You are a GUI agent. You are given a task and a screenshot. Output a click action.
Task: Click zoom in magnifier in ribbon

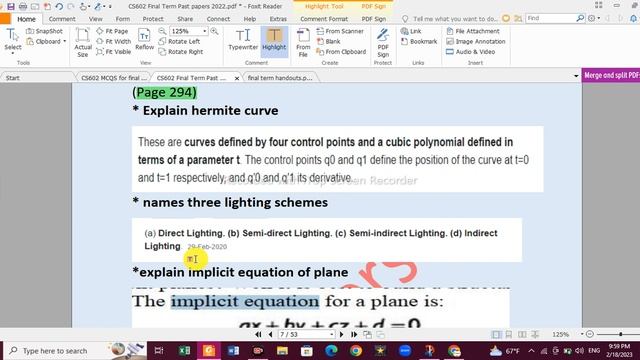tap(214, 31)
